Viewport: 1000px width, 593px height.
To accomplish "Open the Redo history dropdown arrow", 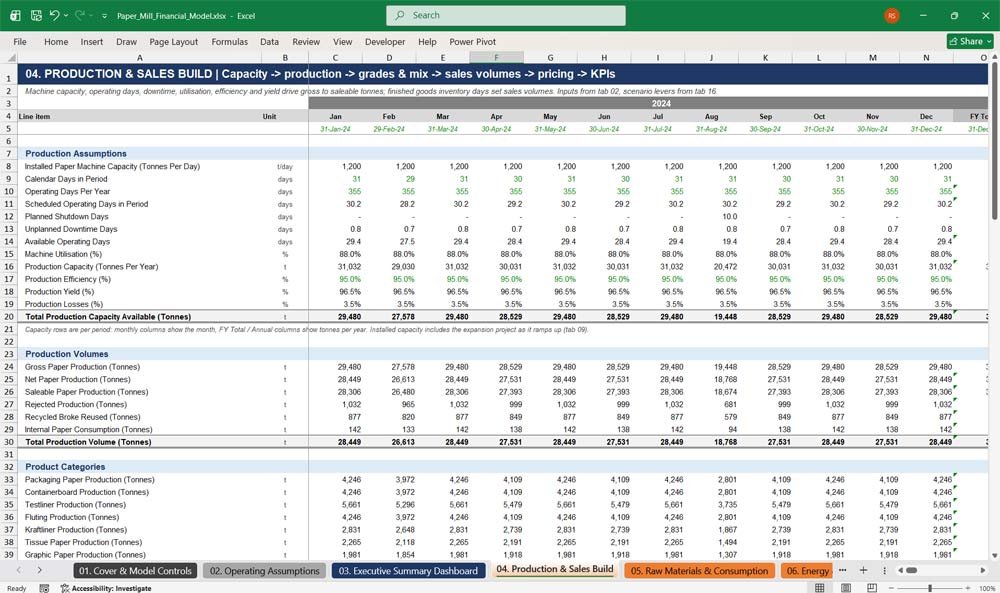I will 91,16.
